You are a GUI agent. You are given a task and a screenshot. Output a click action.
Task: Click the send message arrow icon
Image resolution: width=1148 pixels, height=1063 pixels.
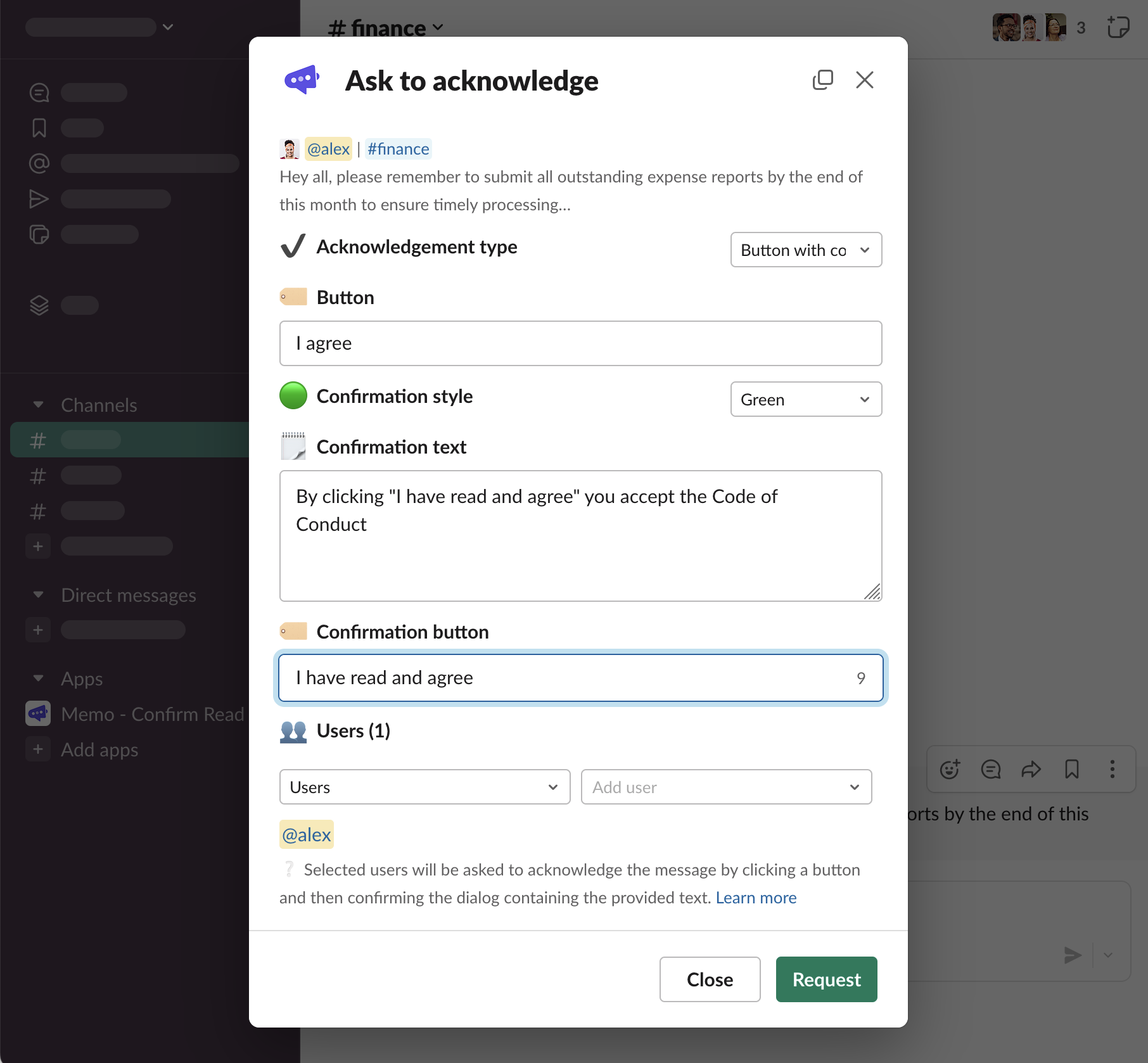click(1072, 955)
